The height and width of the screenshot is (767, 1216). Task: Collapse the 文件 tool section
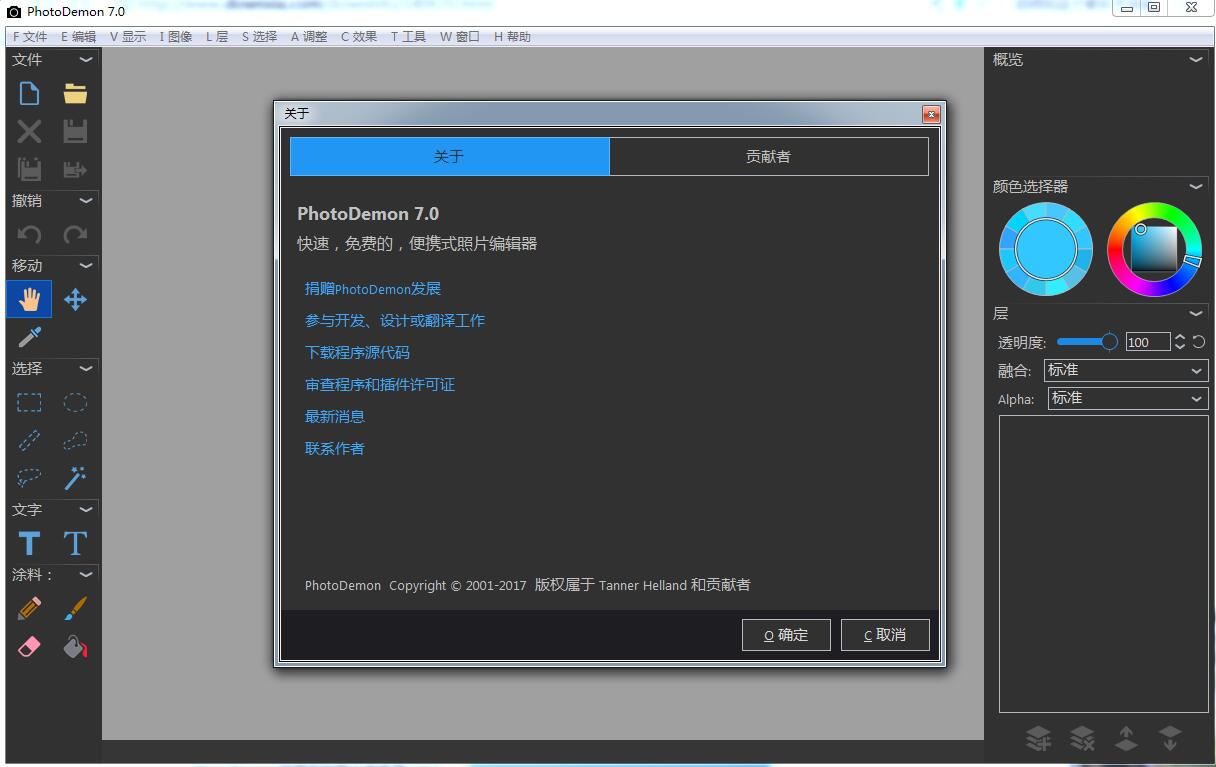(86, 60)
